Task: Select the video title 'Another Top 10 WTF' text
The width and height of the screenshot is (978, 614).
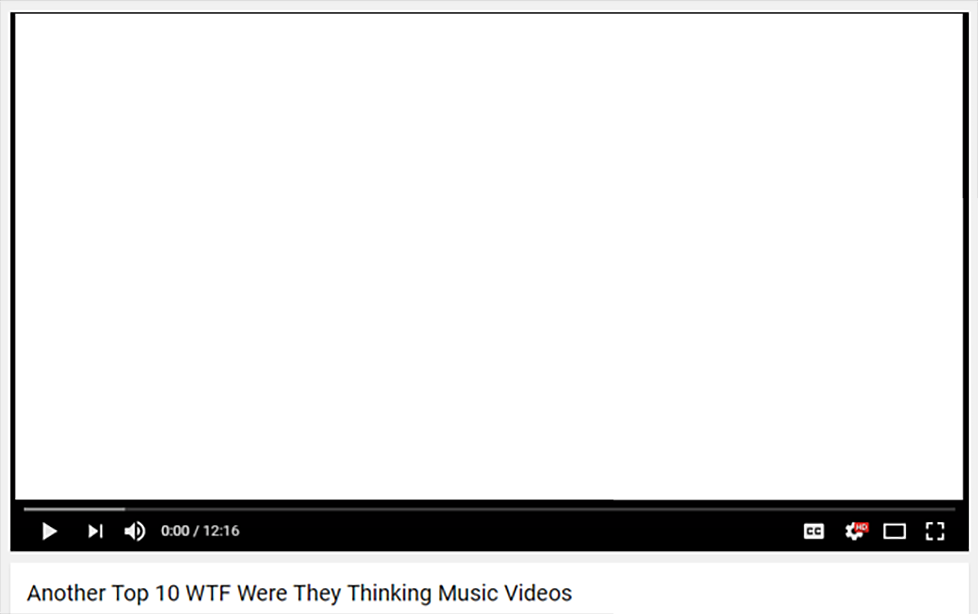Action: (x=128, y=593)
